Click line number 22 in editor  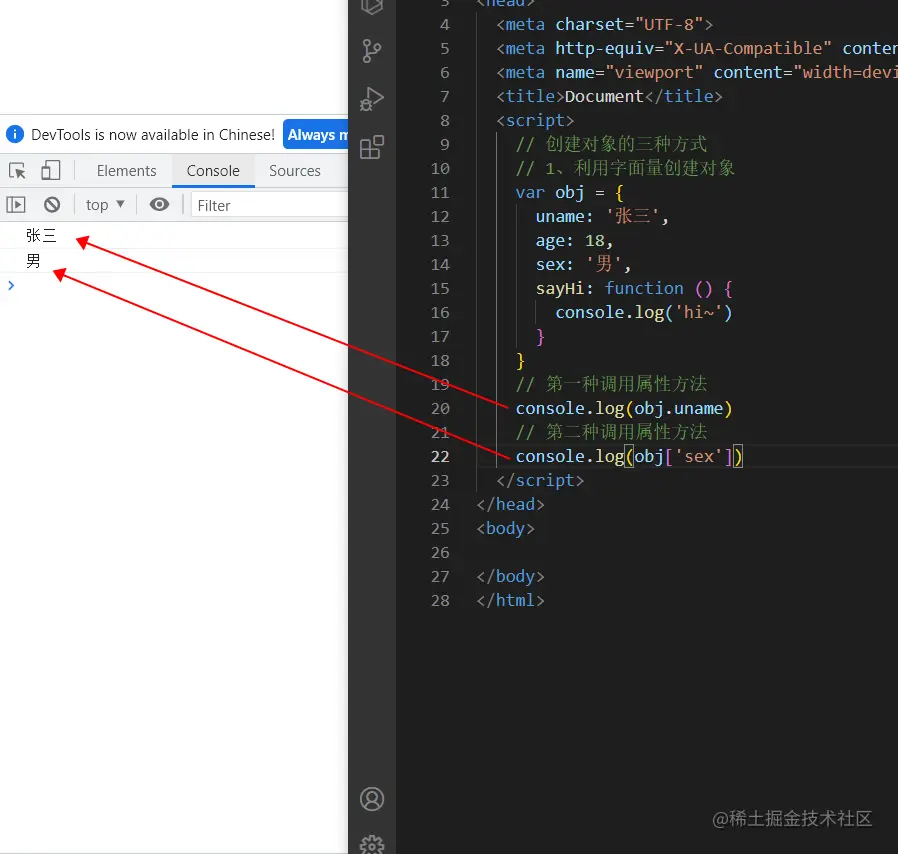click(x=440, y=456)
